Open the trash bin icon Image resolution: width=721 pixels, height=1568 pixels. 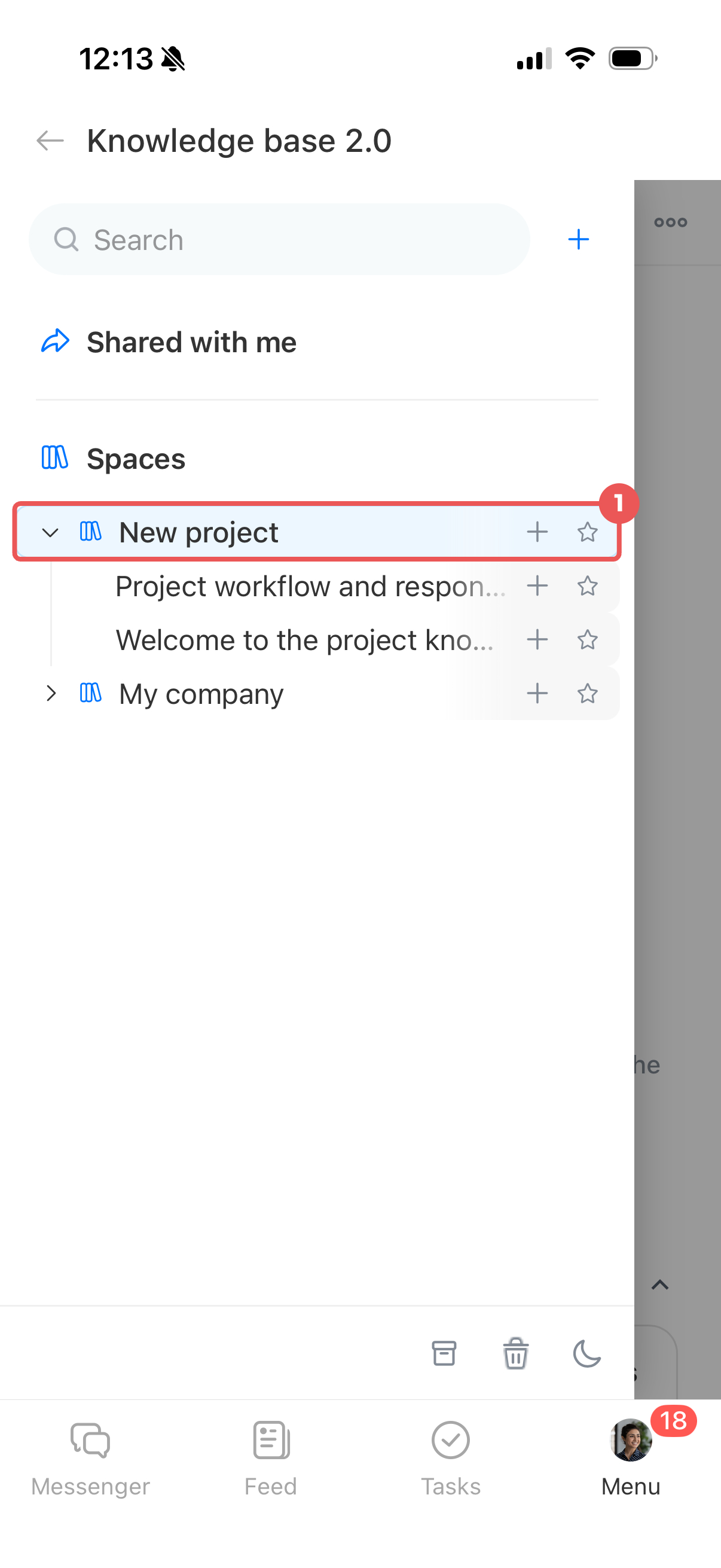[x=516, y=1354]
